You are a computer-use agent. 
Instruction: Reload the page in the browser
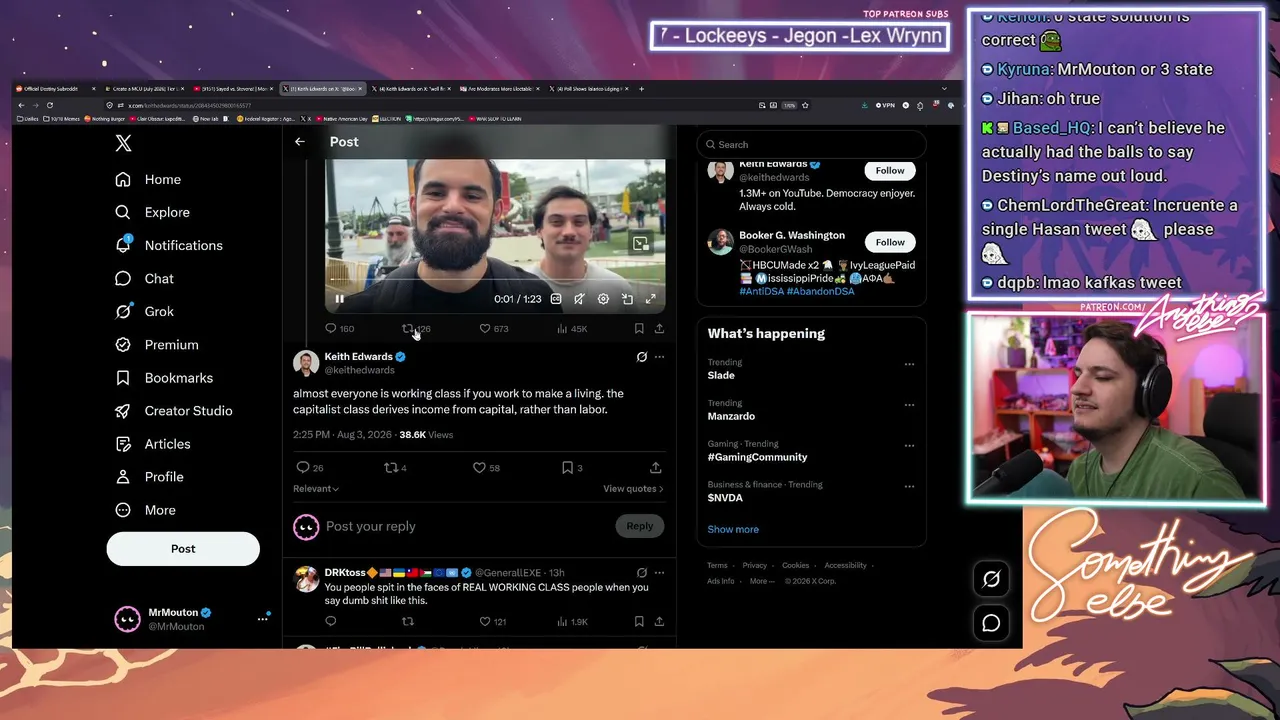pyautogui.click(x=49, y=105)
